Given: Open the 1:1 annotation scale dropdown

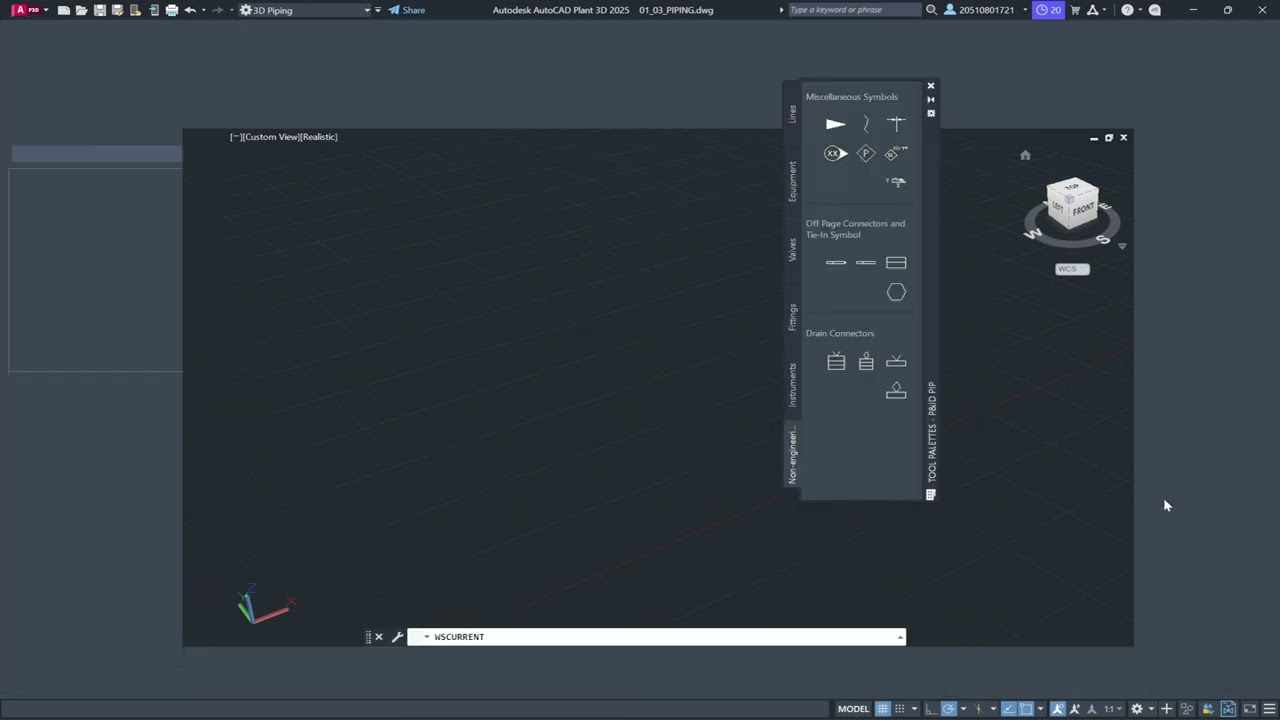Looking at the screenshot, I should (1113, 709).
